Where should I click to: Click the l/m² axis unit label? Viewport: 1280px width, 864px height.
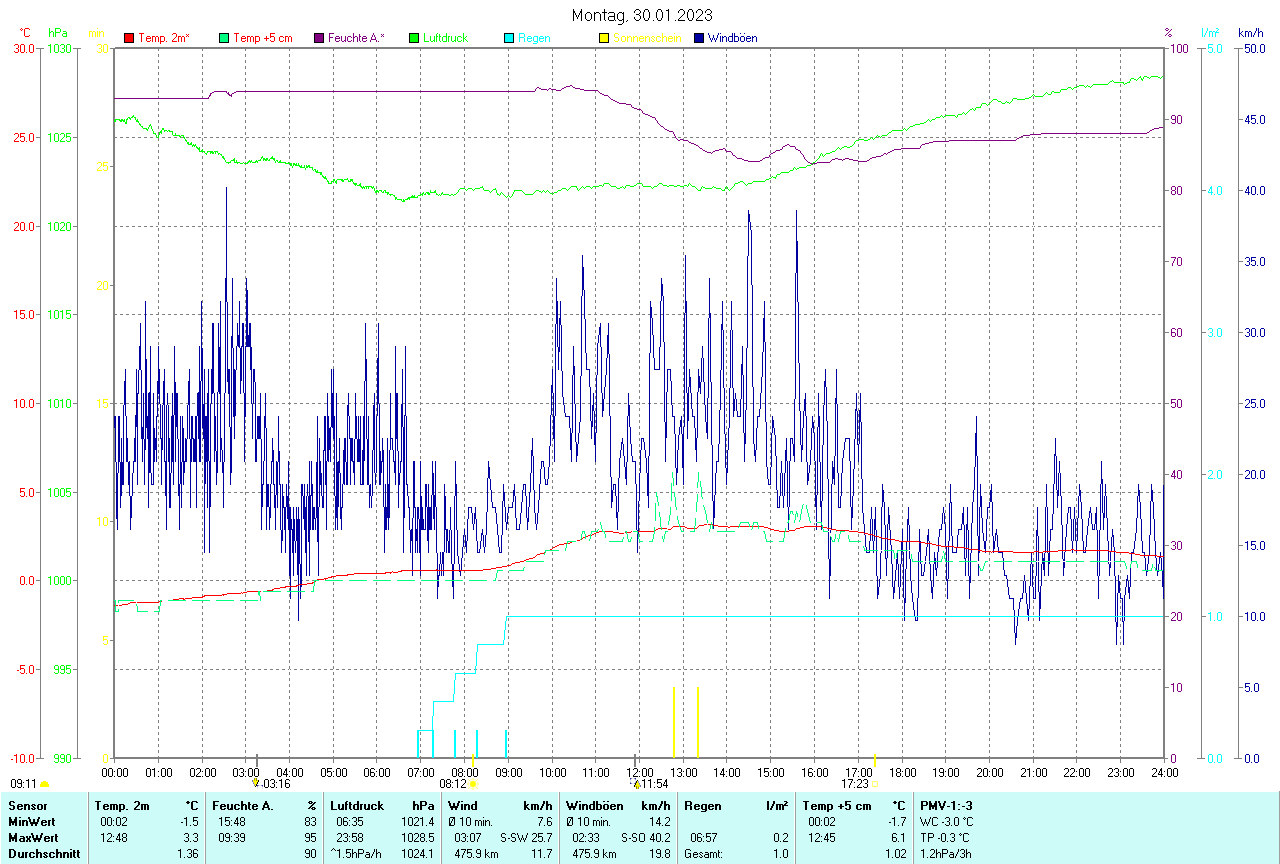click(1209, 33)
